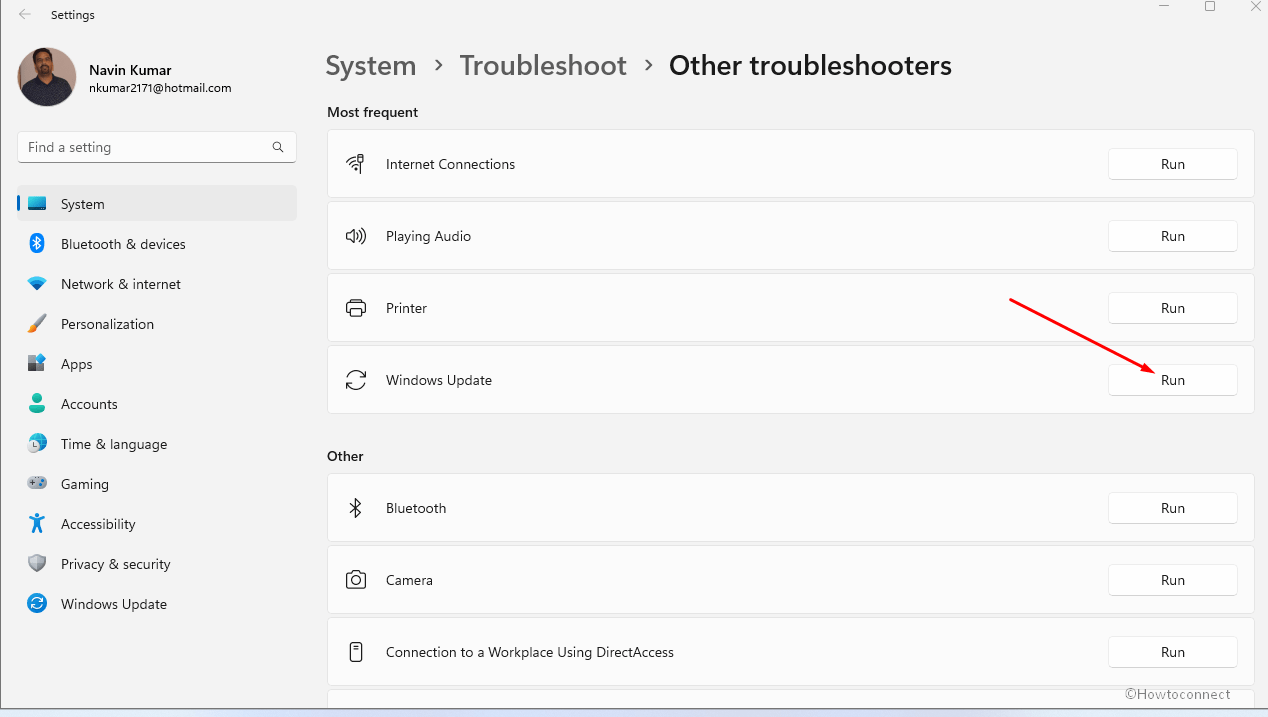Image resolution: width=1268 pixels, height=717 pixels.
Task: Click the DirectAccess workplace connection icon
Action: point(355,652)
